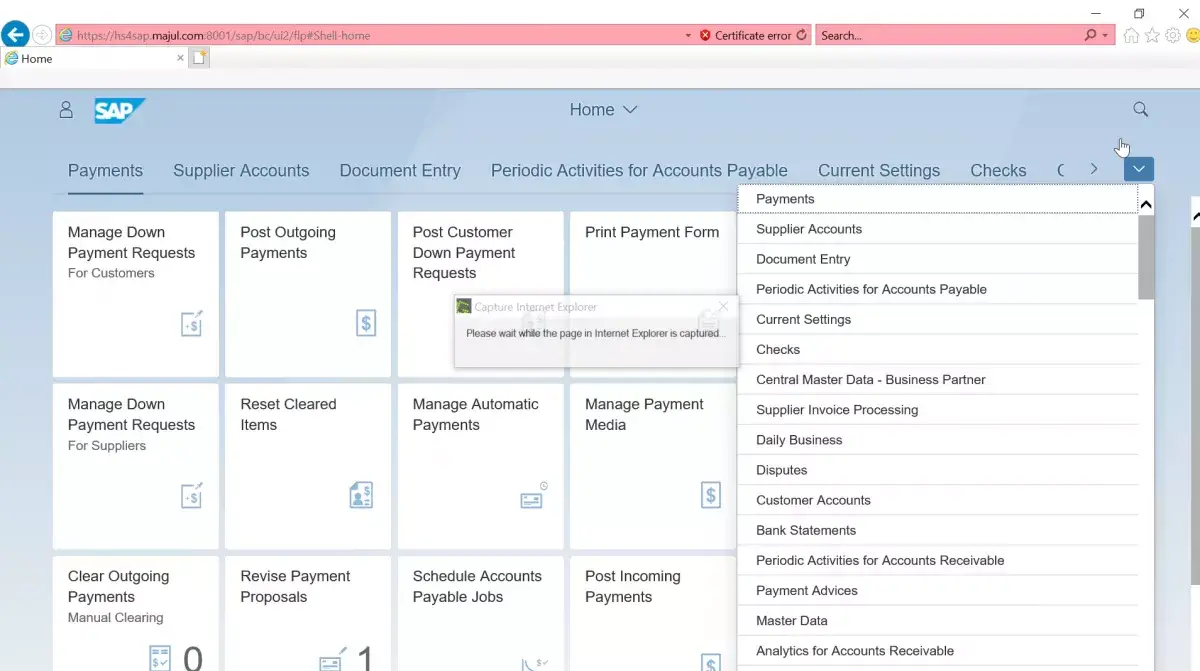The width and height of the screenshot is (1200, 671).
Task: Open Manage Payment Media tile
Action: click(653, 466)
